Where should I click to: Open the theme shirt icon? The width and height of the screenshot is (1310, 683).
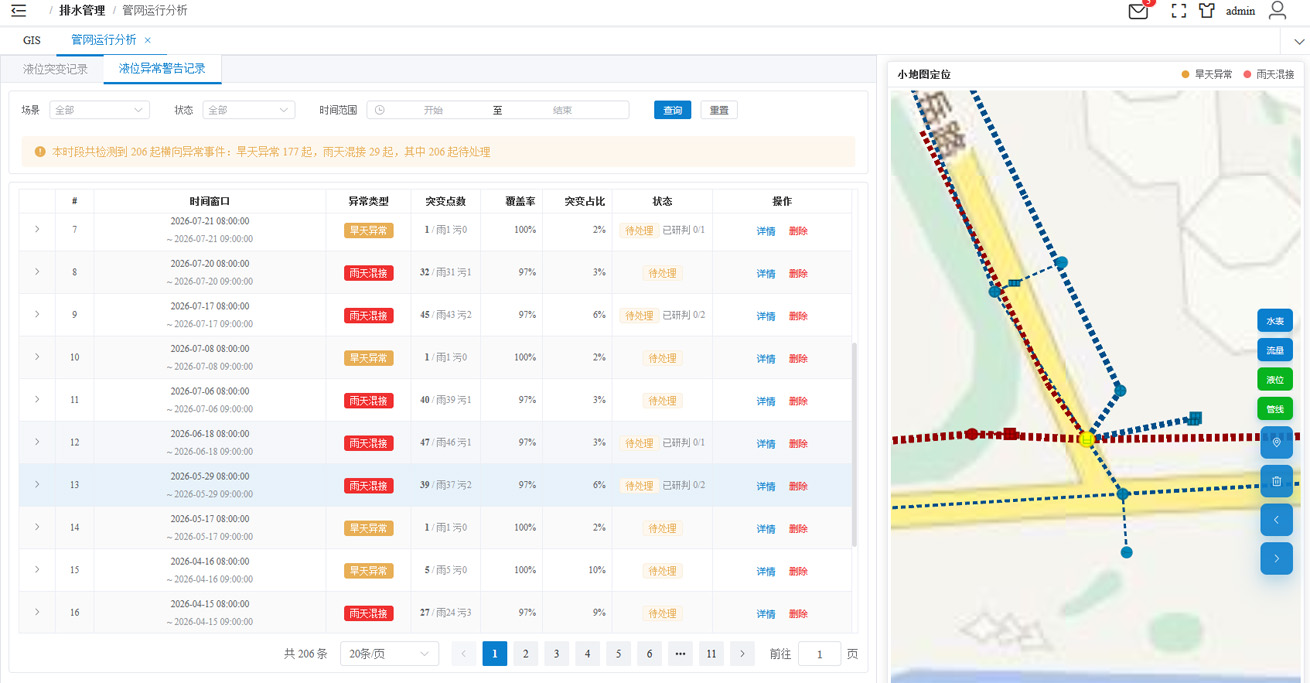click(x=1207, y=11)
